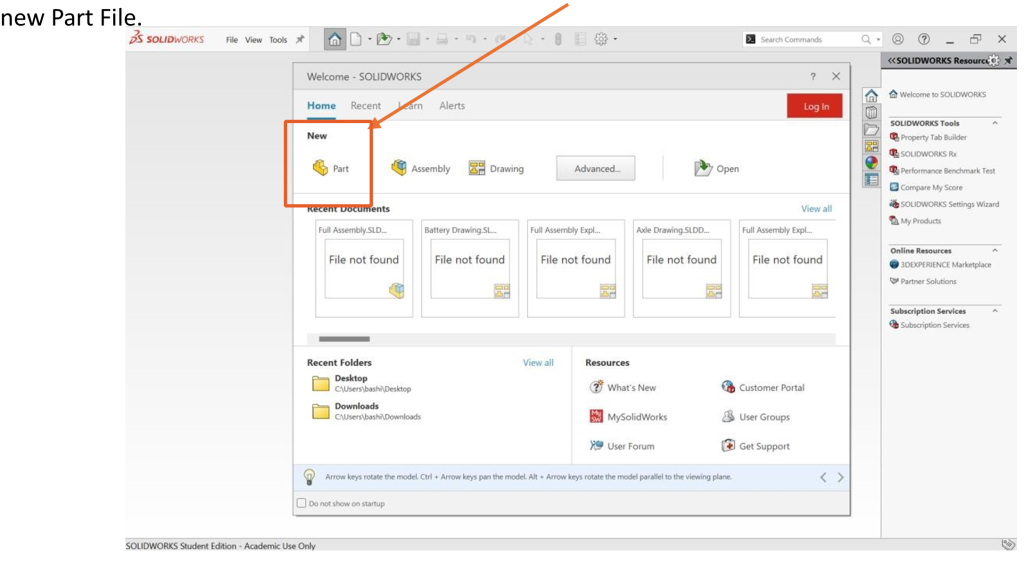Open the Desktop recent folder
Screen dimensions: 1024x565
[362, 383]
